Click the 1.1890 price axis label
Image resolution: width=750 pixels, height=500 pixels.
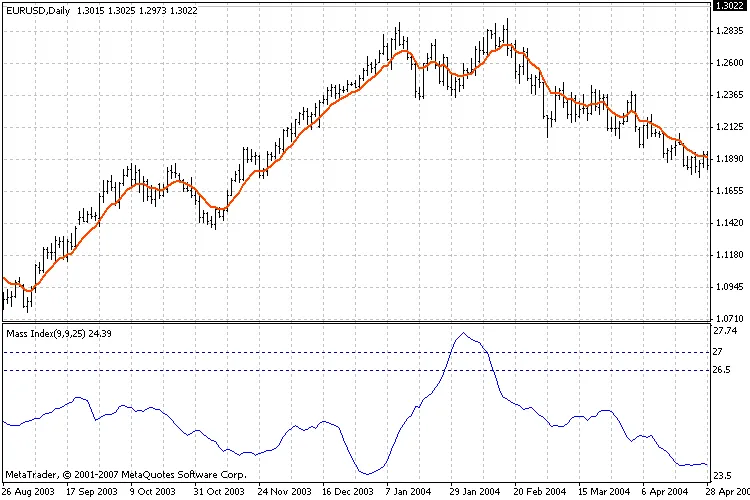tap(729, 159)
